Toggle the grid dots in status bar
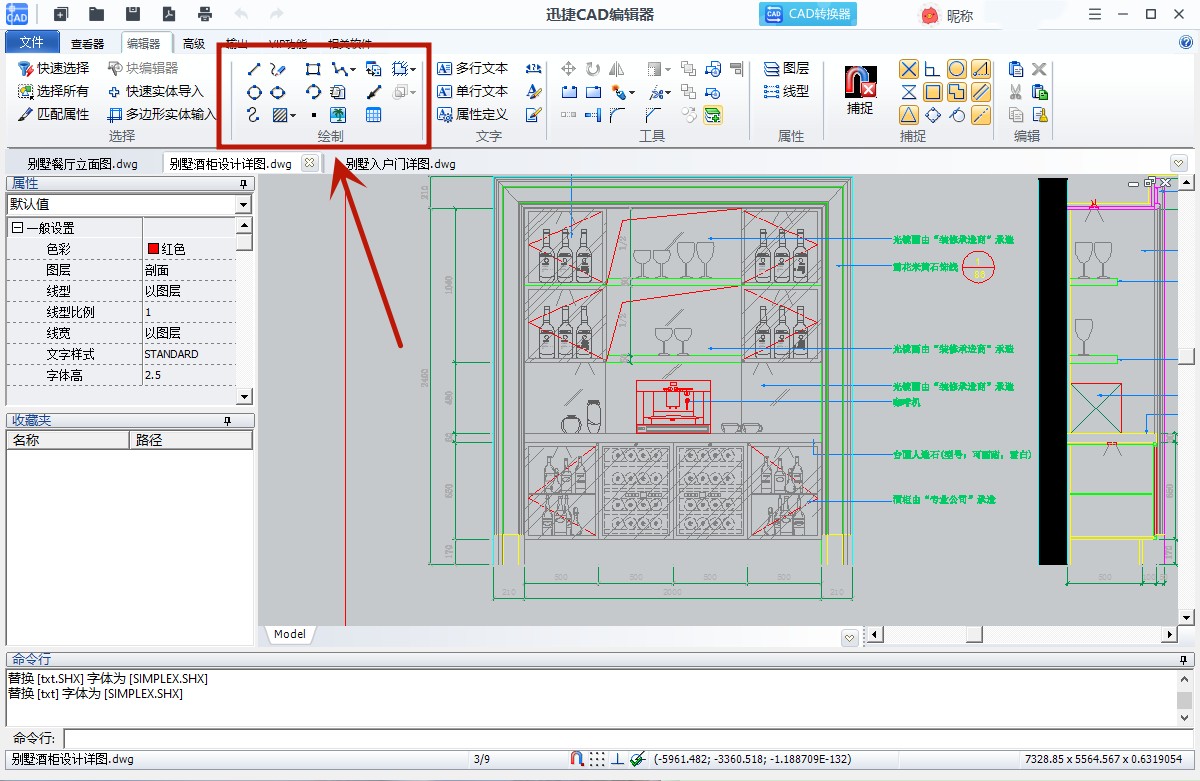 point(597,759)
